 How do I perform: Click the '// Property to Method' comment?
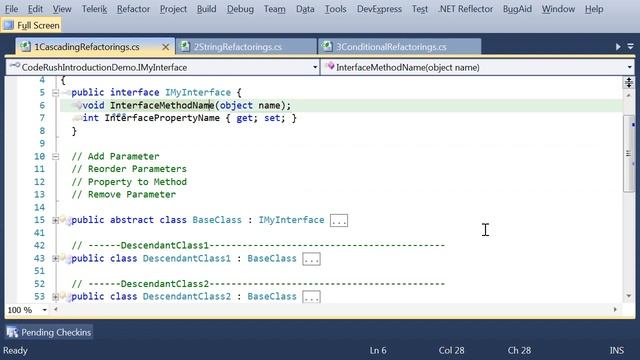point(129,182)
